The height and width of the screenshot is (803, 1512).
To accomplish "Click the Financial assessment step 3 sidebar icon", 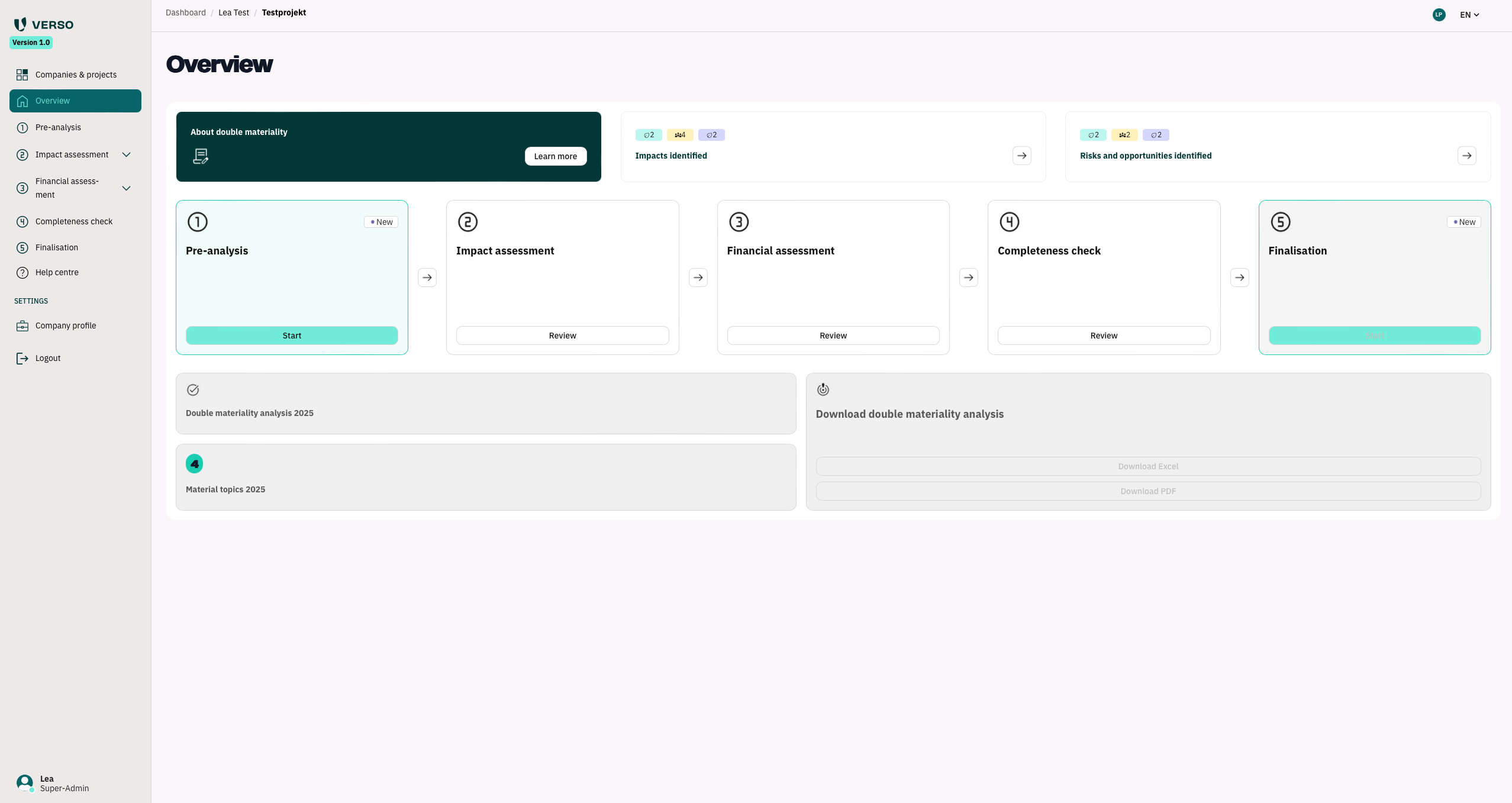I will (x=22, y=188).
